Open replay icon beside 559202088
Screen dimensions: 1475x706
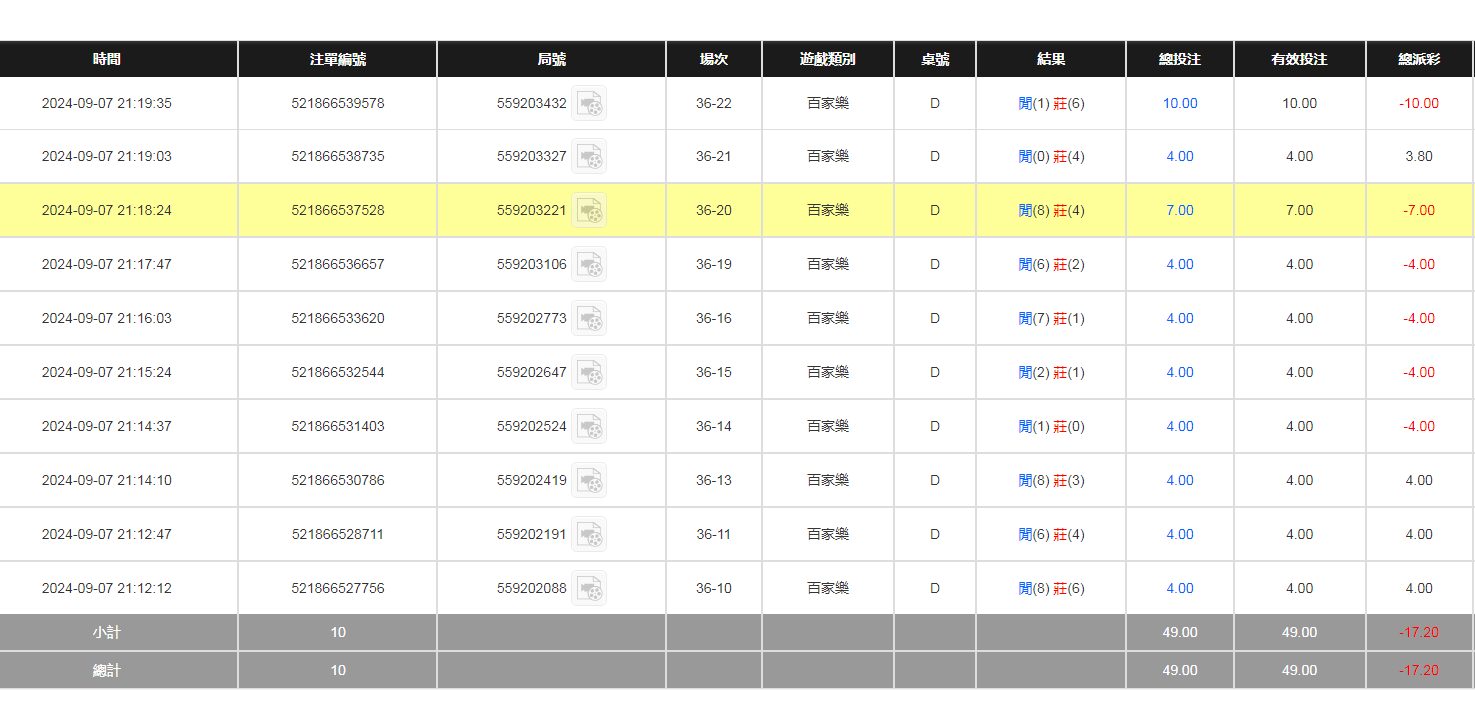[x=589, y=589]
